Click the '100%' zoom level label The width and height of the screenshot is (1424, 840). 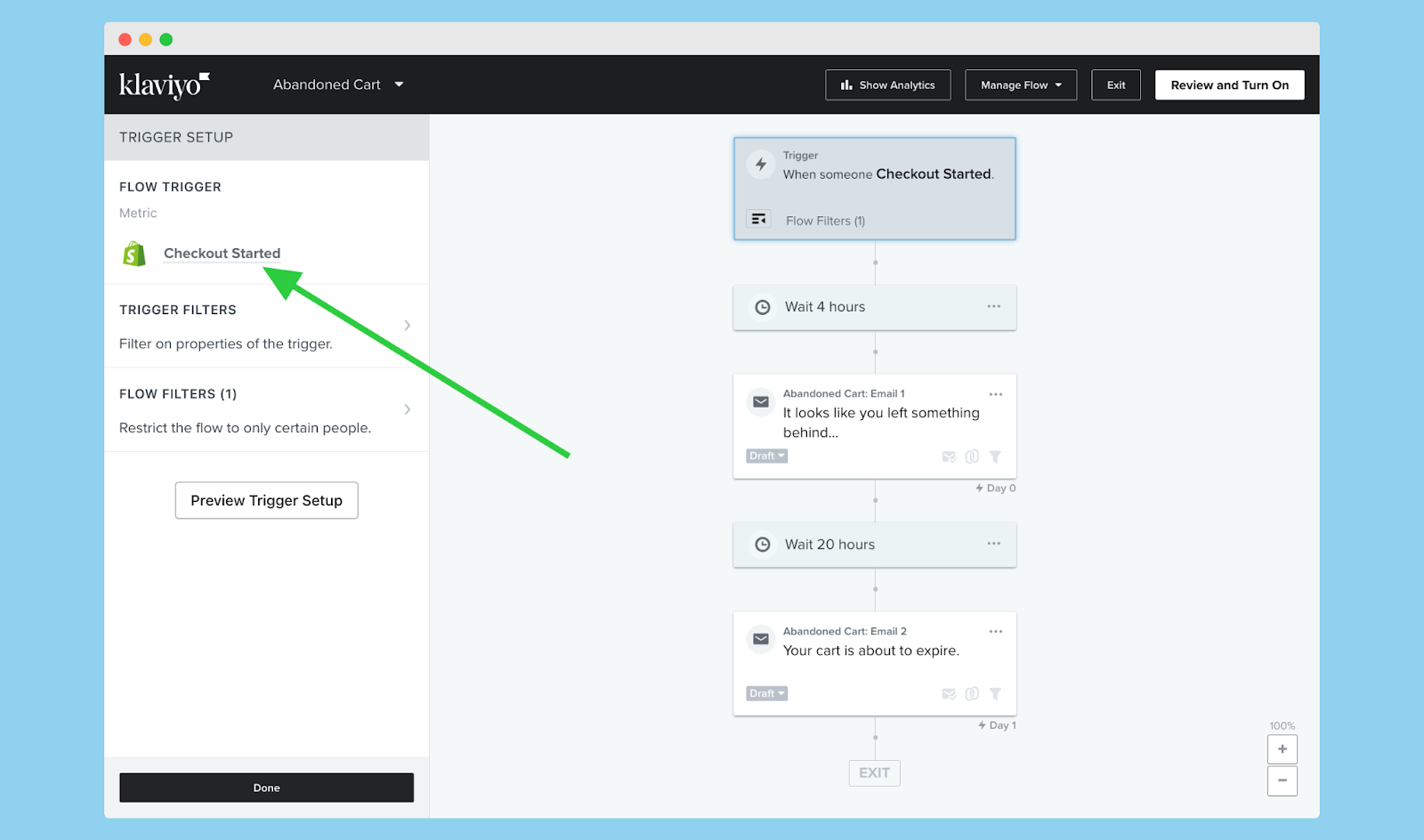pyautogui.click(x=1282, y=726)
